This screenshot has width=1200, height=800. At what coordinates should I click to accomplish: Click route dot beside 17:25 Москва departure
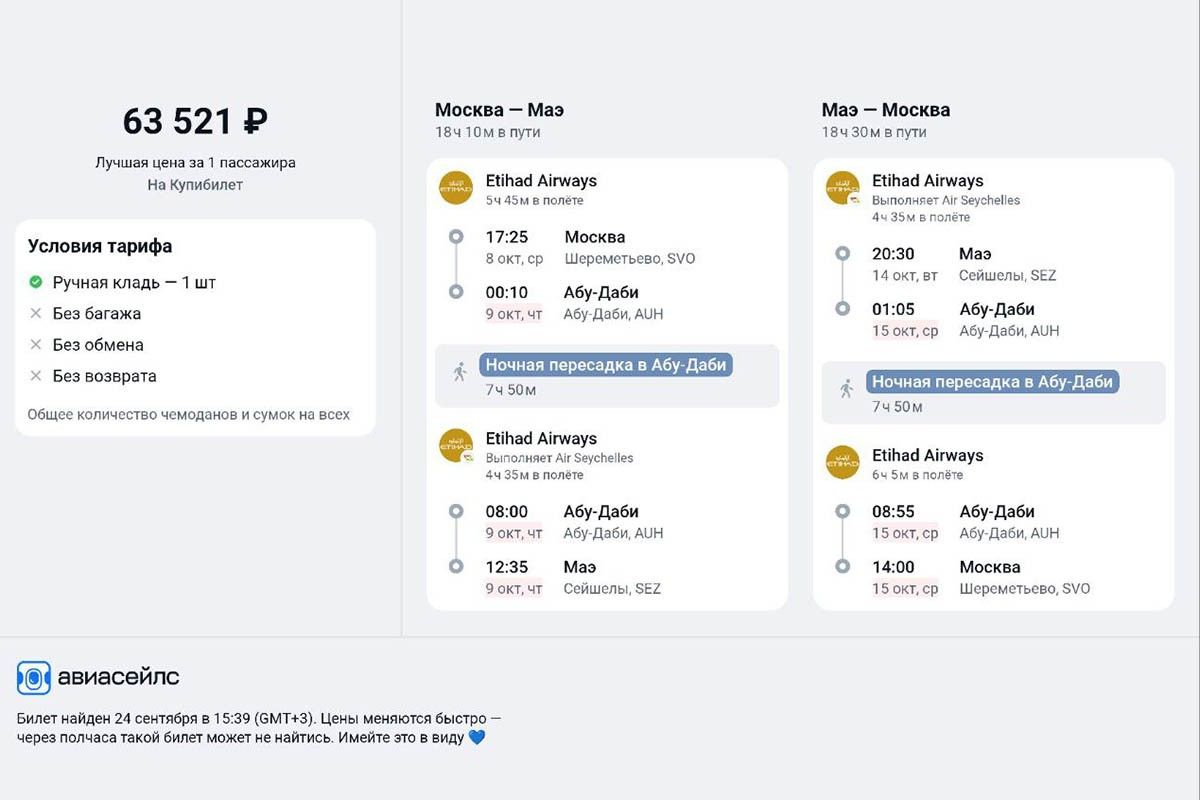(456, 237)
